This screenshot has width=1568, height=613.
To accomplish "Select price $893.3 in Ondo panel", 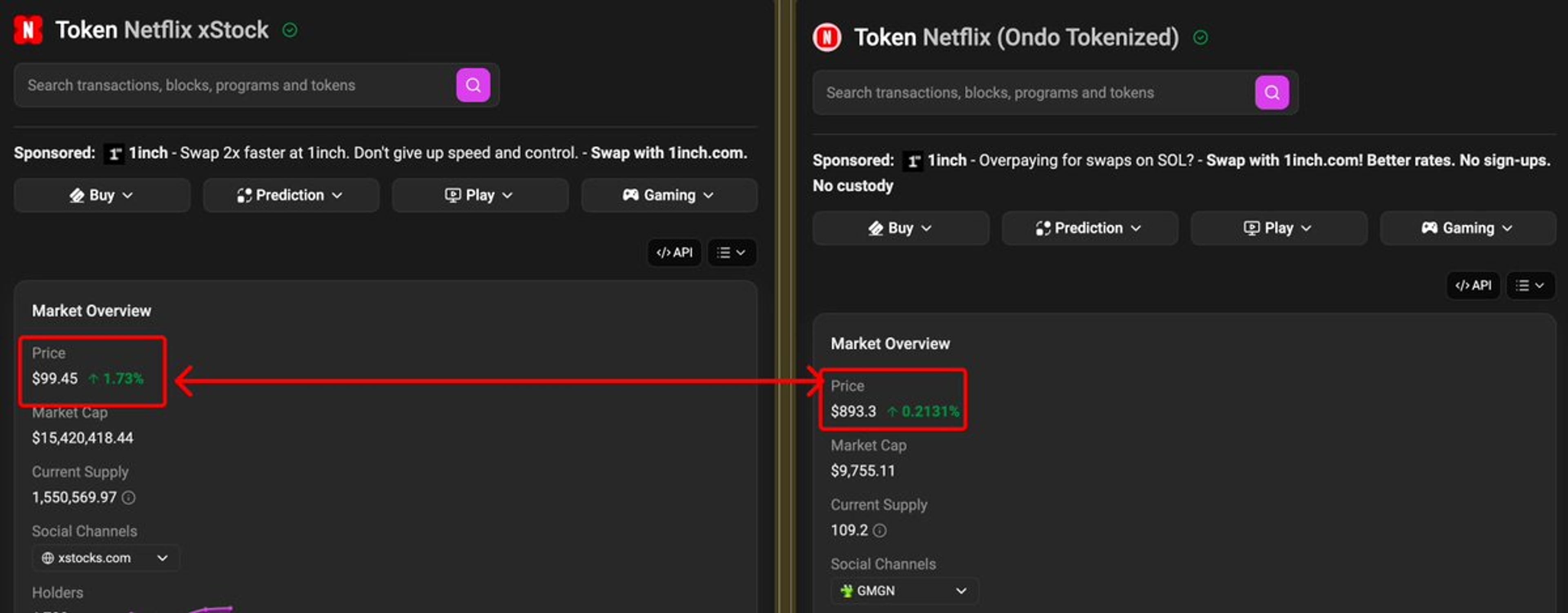I will tap(853, 411).
